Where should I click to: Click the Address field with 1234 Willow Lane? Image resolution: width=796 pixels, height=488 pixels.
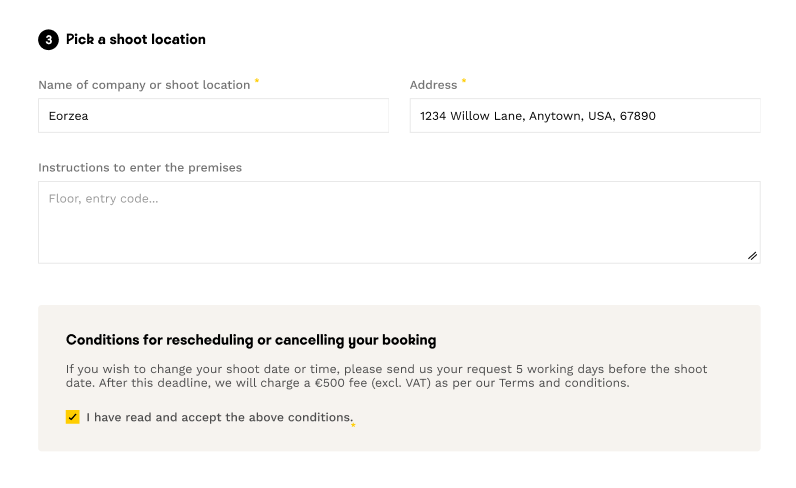click(x=585, y=116)
